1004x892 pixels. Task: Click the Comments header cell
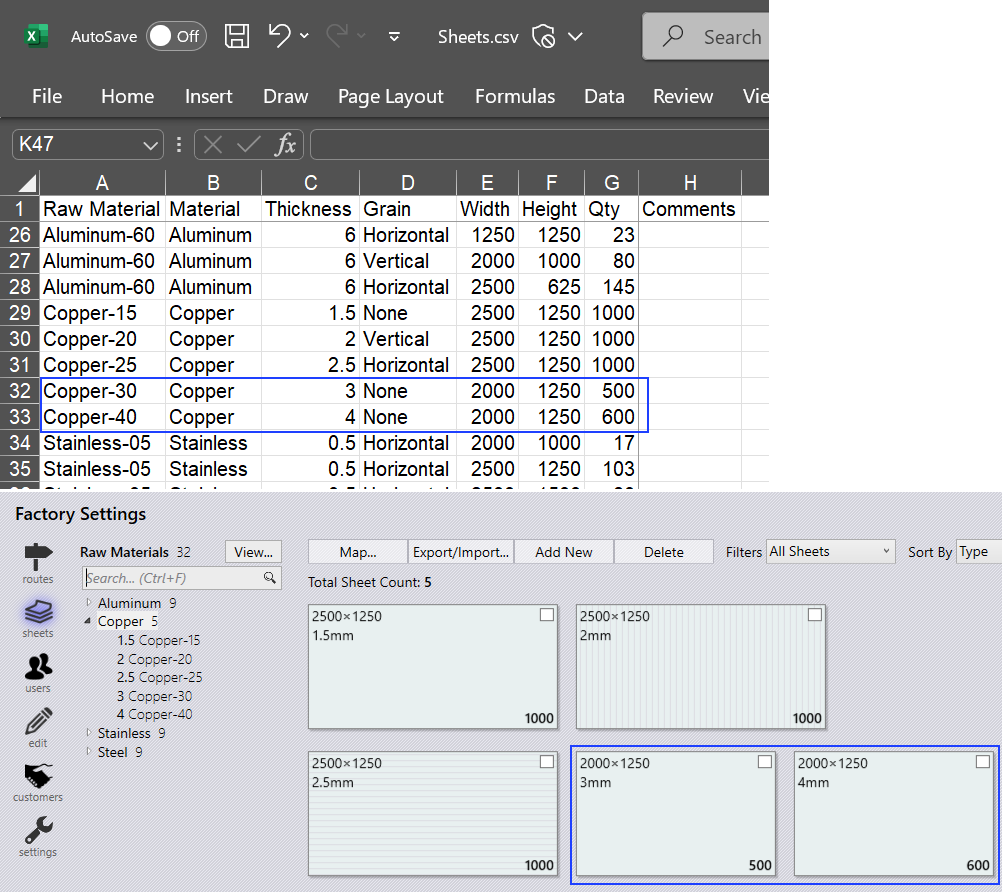click(690, 209)
